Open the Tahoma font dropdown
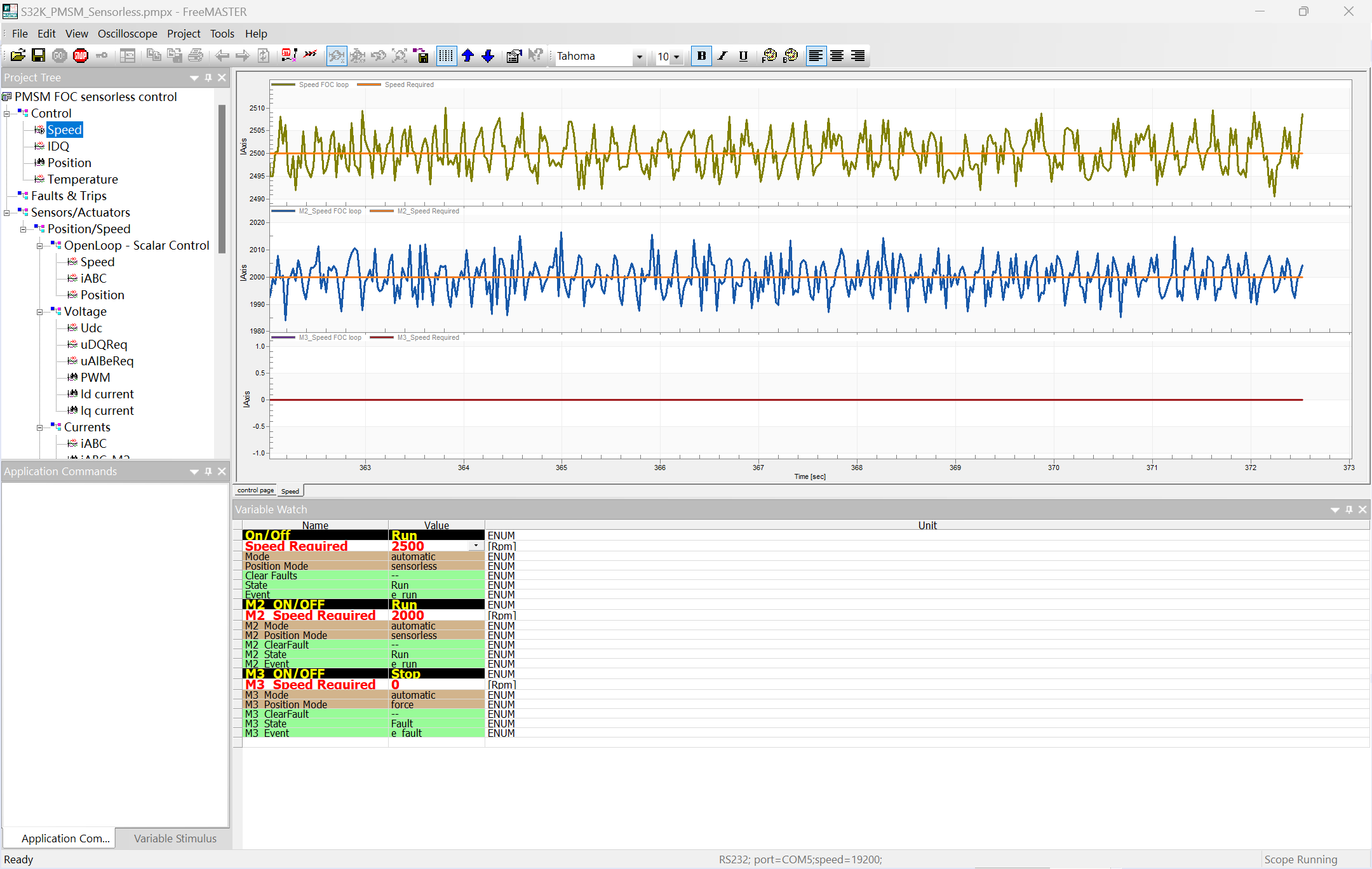 [x=639, y=57]
